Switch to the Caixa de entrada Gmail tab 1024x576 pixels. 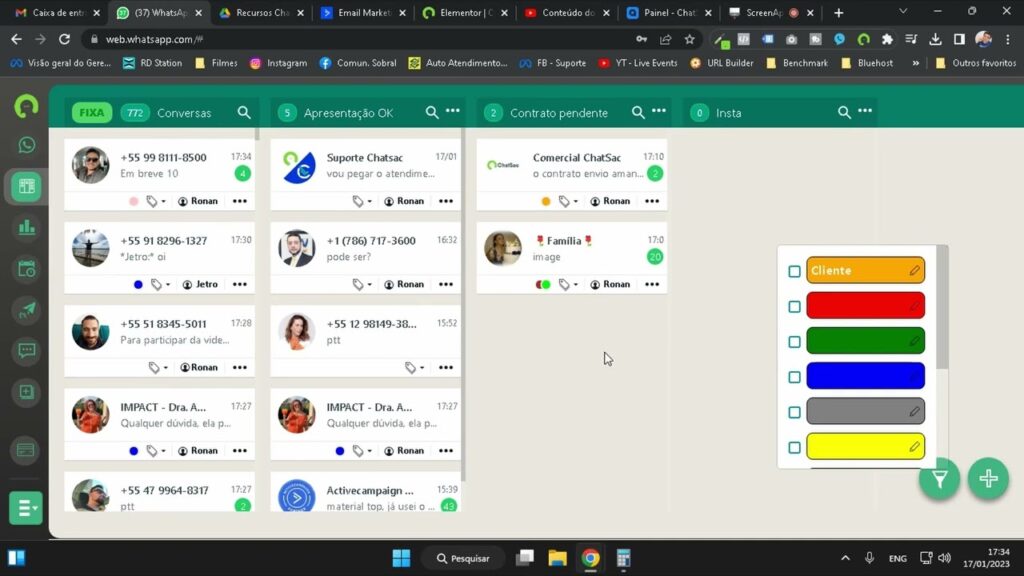(x=59, y=12)
